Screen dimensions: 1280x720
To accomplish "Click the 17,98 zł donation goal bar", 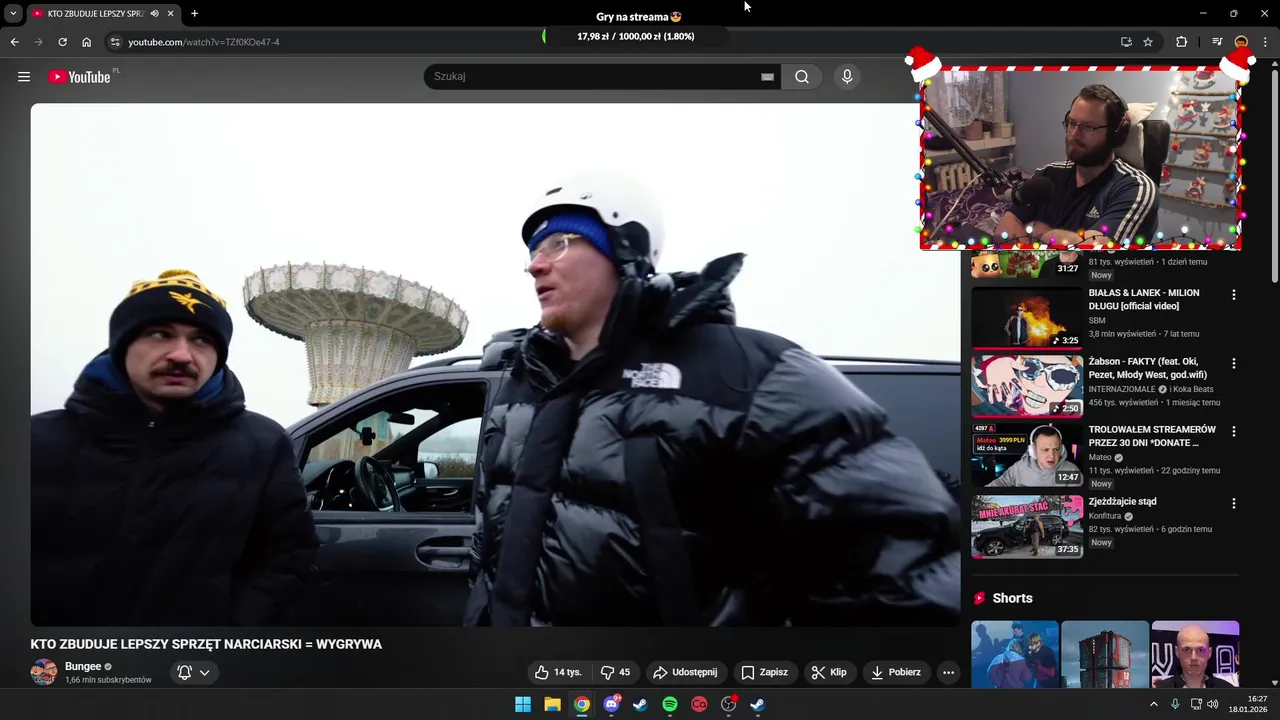I will tap(635, 36).
